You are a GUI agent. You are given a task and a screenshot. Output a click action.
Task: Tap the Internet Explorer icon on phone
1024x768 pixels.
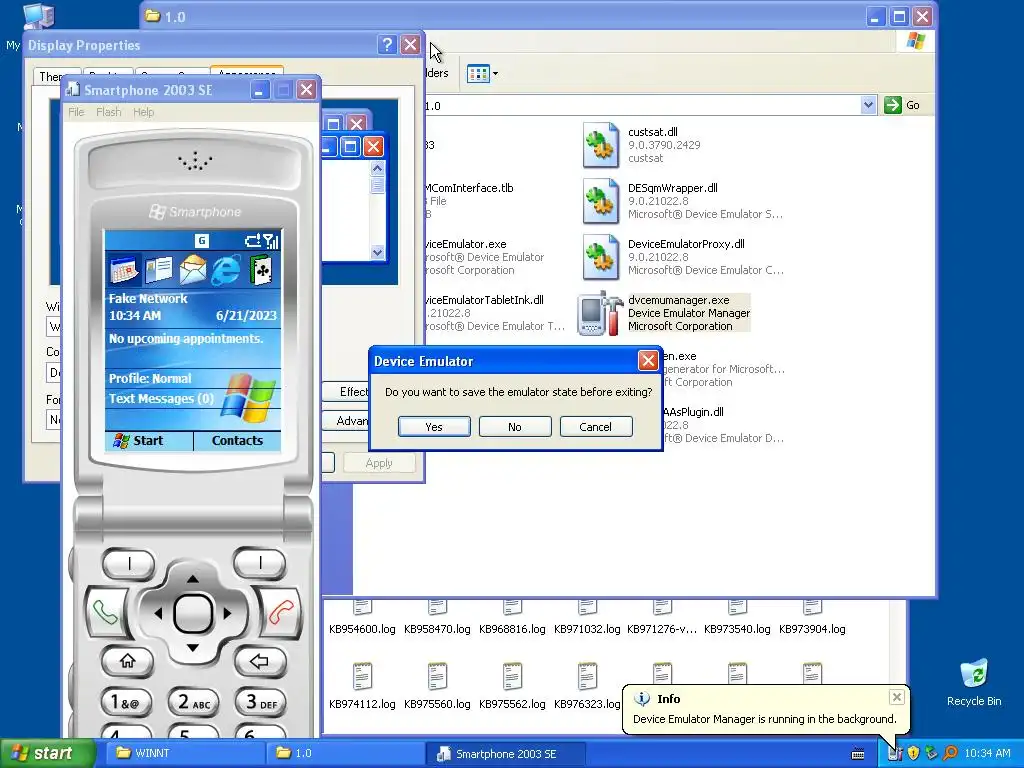(x=226, y=269)
